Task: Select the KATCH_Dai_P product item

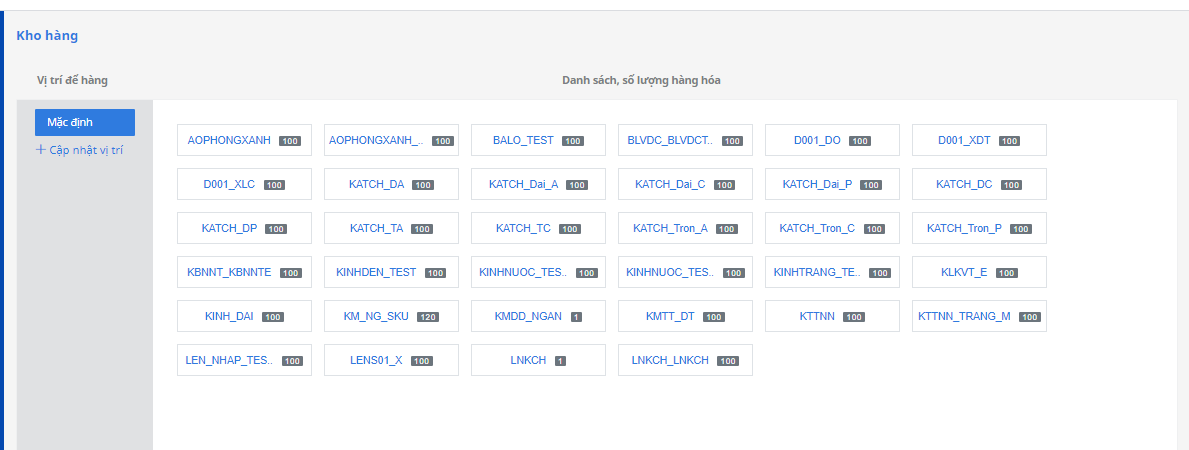Action: pos(817,184)
